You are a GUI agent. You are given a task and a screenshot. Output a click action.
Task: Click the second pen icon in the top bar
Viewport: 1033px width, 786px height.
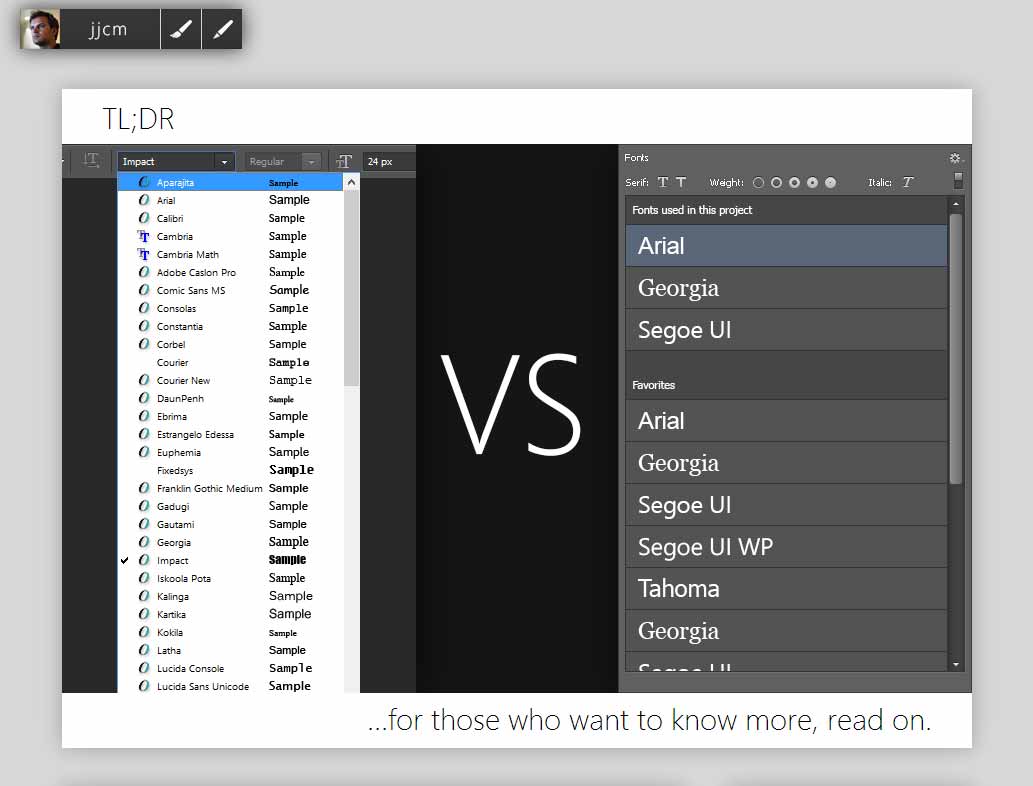pyautogui.click(x=222, y=28)
